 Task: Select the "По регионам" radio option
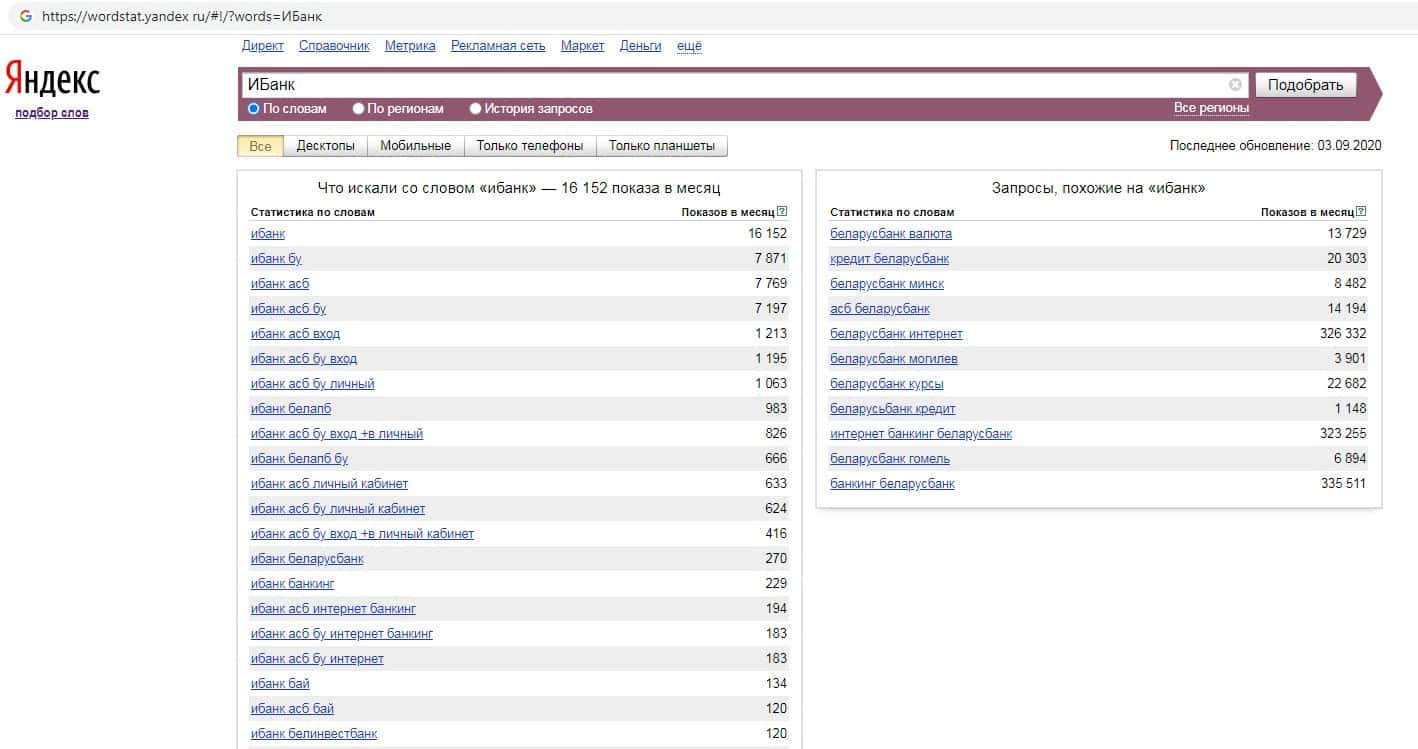pos(359,108)
